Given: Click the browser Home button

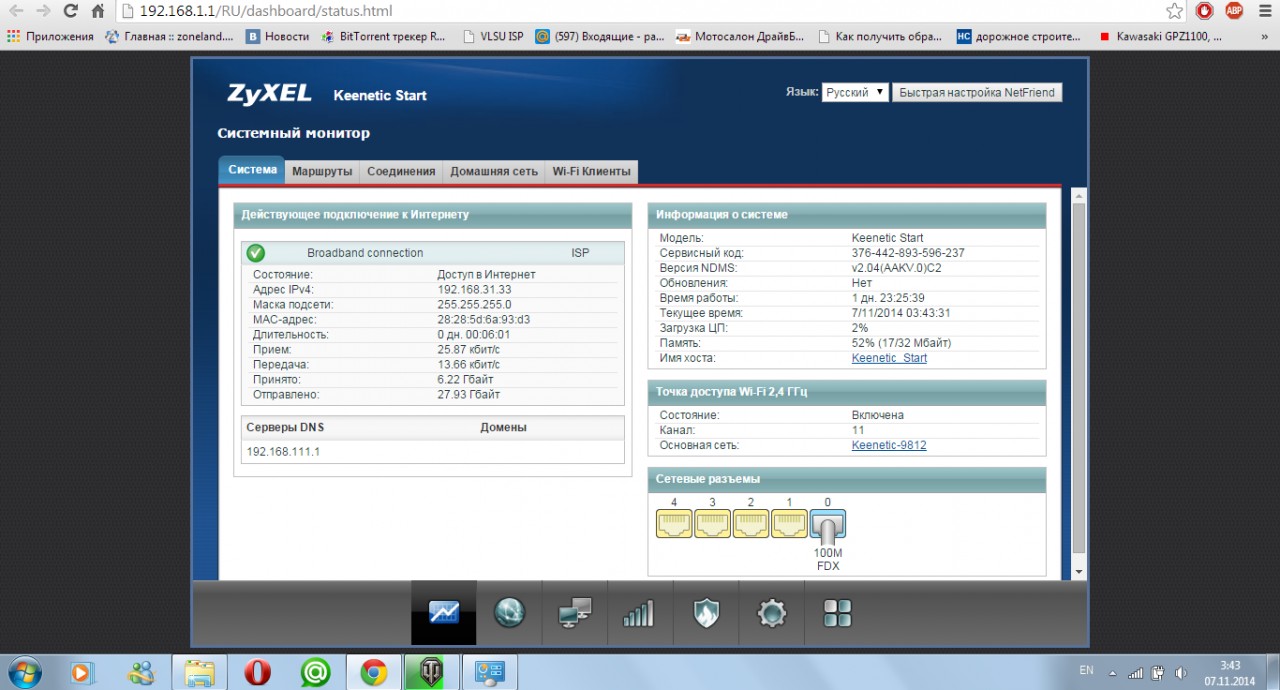Looking at the screenshot, I should click(97, 12).
